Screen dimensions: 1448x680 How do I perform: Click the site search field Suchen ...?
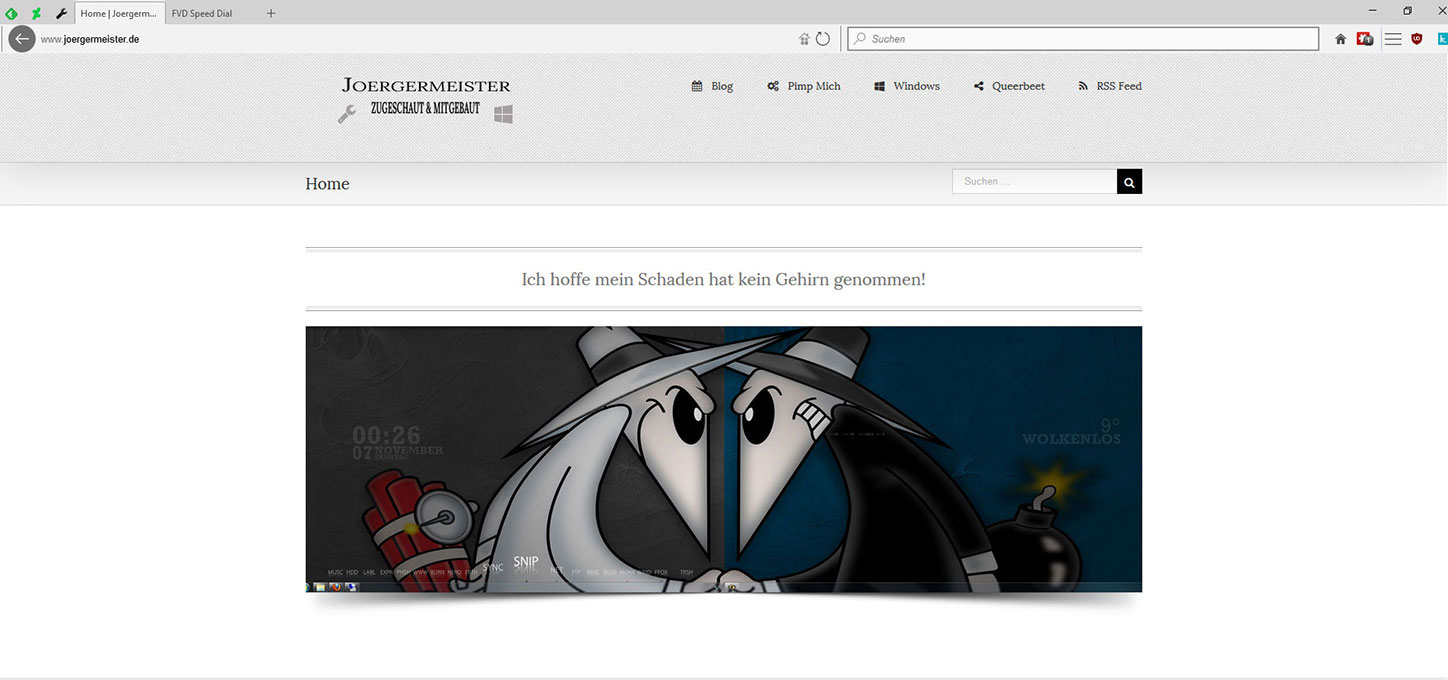(x=1034, y=181)
